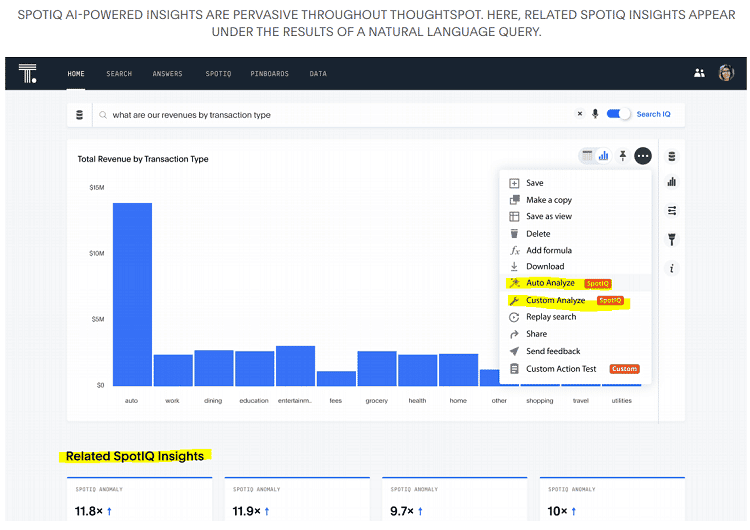Pin the chart using the pin icon

623,156
